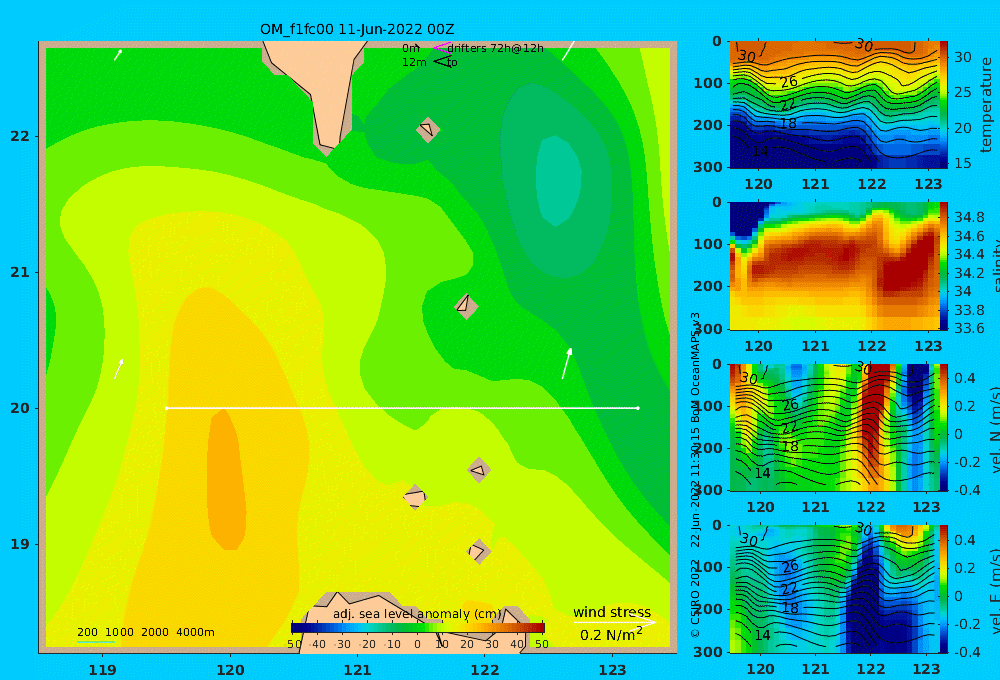This screenshot has height=680, width=1000.
Task: Click the longitude label 121 on main map
Action: 358,670
